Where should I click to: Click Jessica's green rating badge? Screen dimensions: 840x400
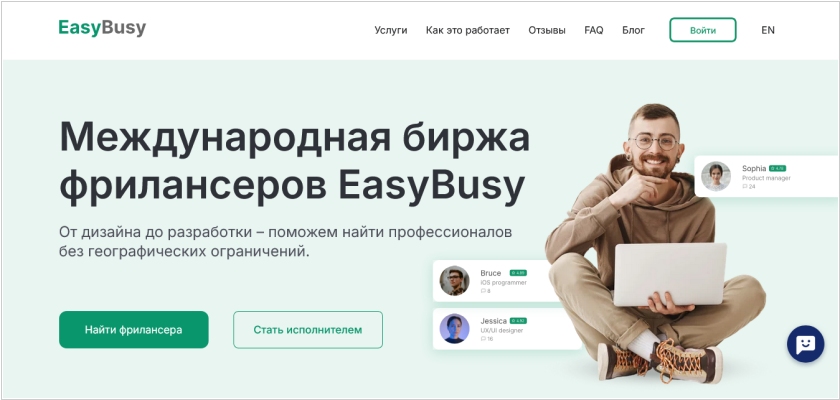tap(518, 321)
